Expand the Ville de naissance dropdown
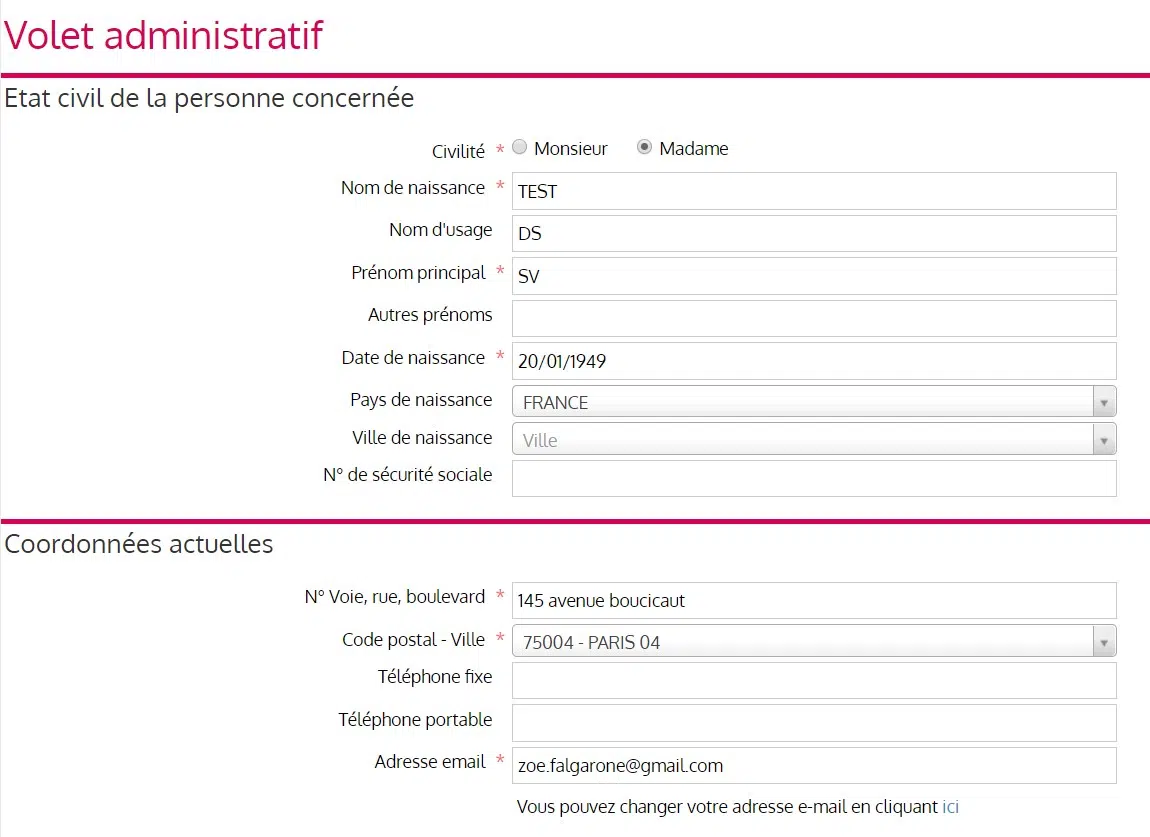Viewport: 1150px width, 837px height. [813, 440]
